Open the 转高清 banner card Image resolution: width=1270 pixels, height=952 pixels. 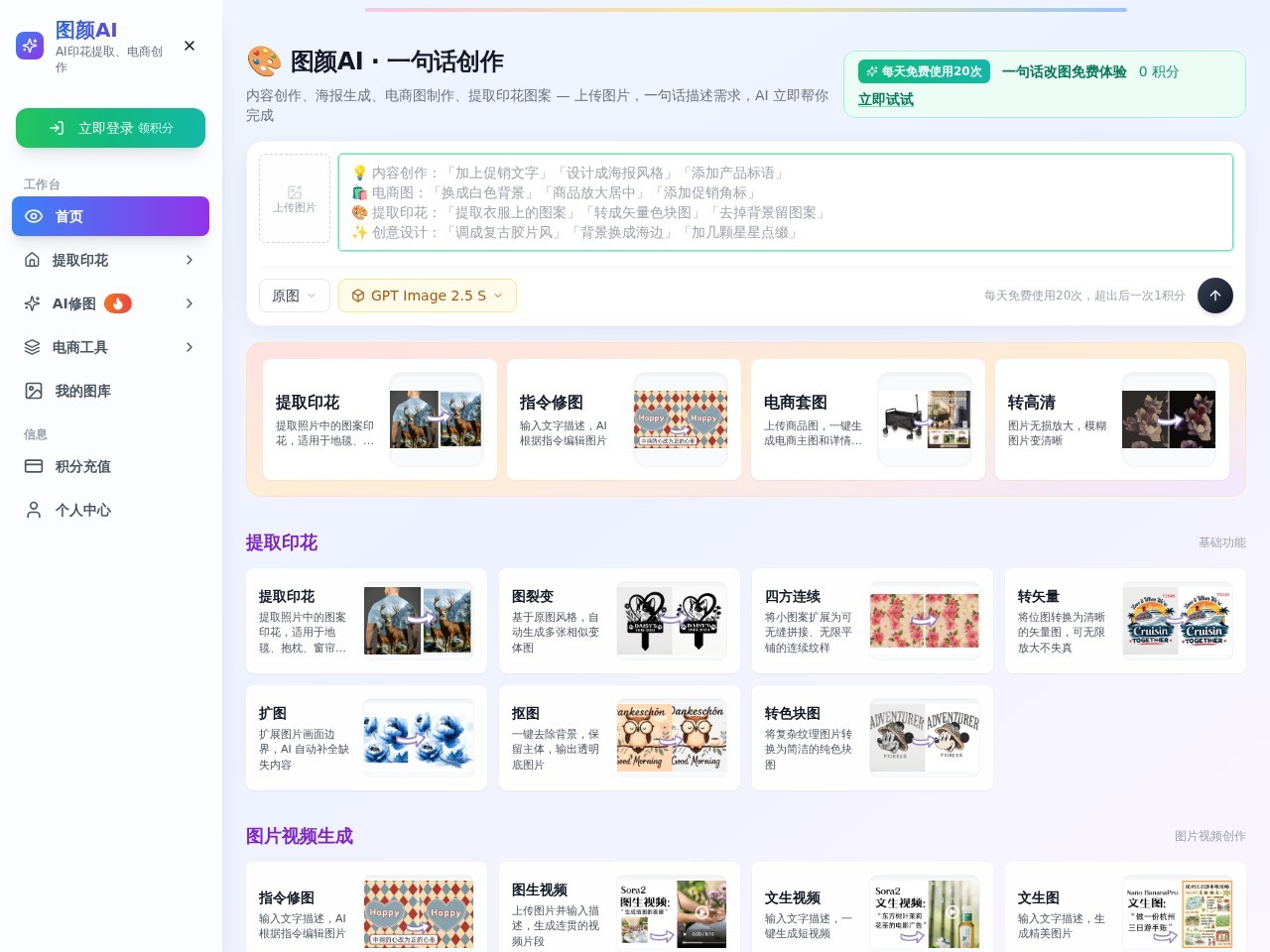[x=1112, y=419]
